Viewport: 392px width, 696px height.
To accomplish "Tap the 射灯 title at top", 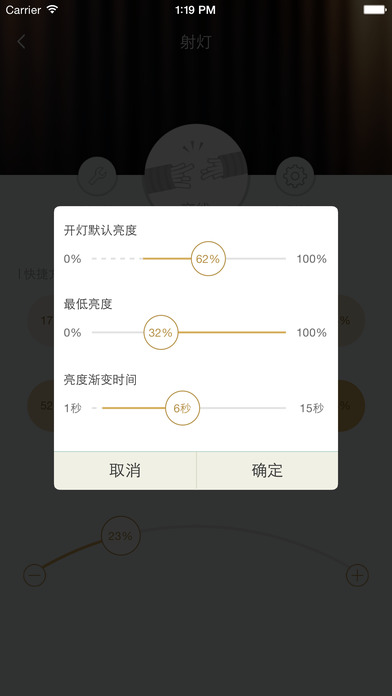I will click(x=196, y=42).
